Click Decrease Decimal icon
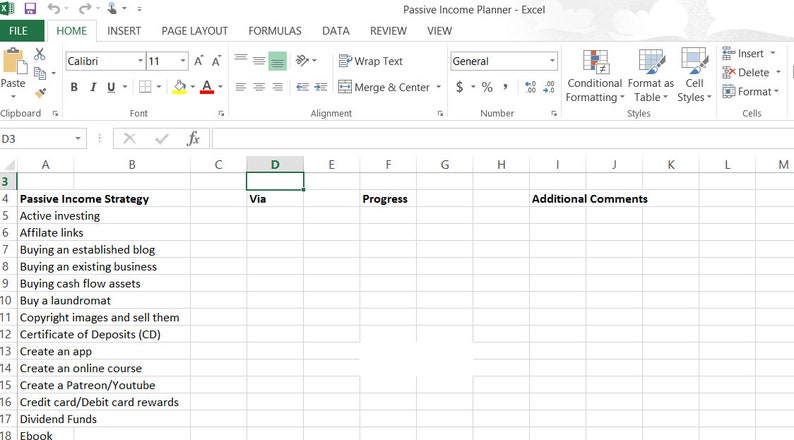This screenshot has width=794, height=440. pyautogui.click(x=549, y=87)
